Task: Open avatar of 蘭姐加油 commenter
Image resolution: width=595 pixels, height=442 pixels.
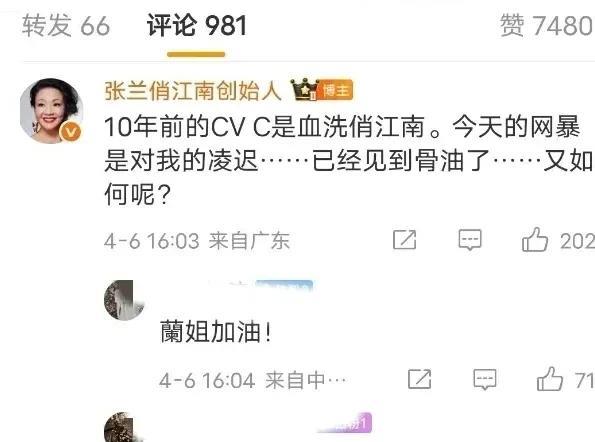Action: tap(124, 300)
